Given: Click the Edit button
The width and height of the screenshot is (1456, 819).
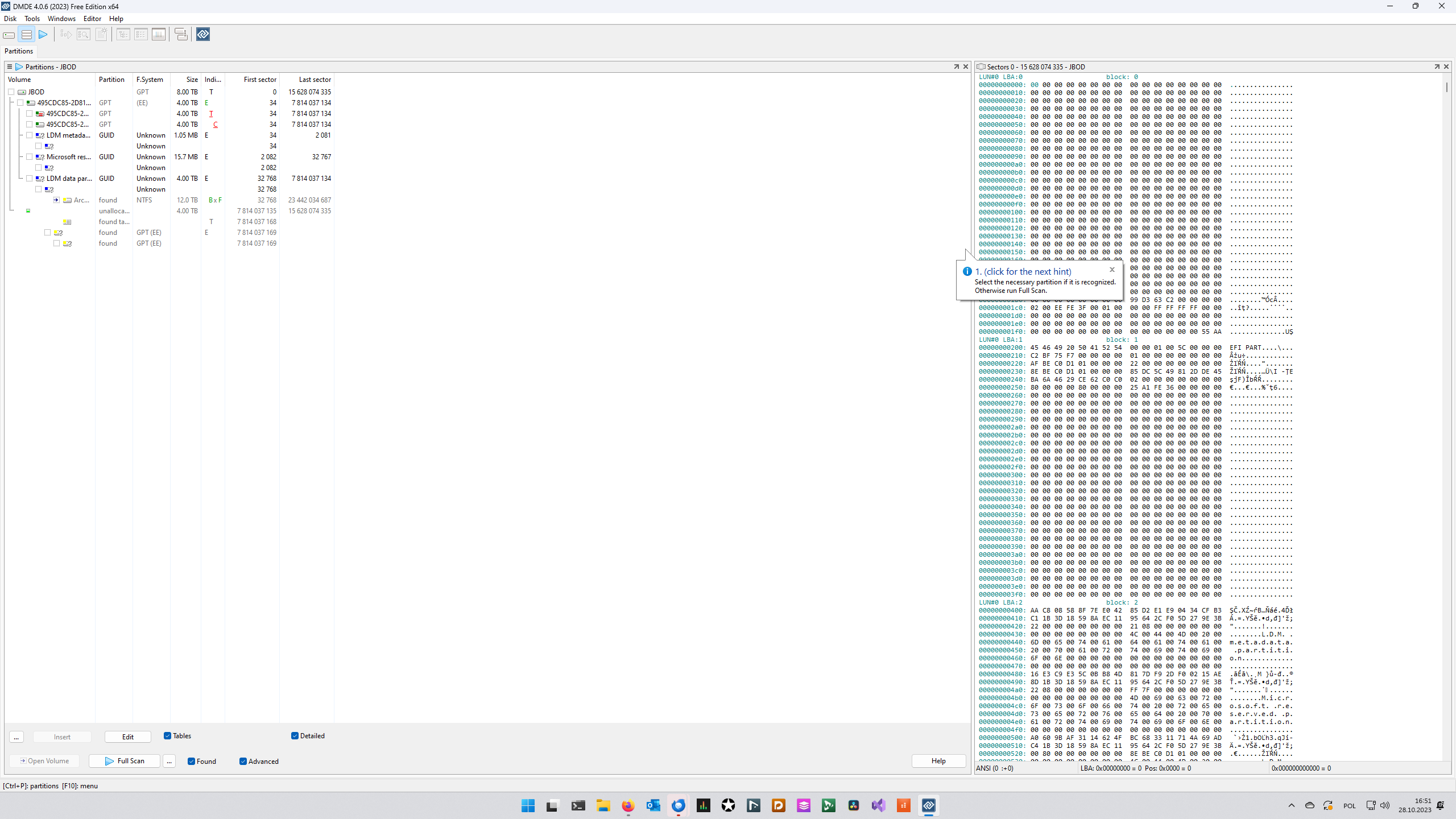Looking at the screenshot, I should (x=128, y=737).
